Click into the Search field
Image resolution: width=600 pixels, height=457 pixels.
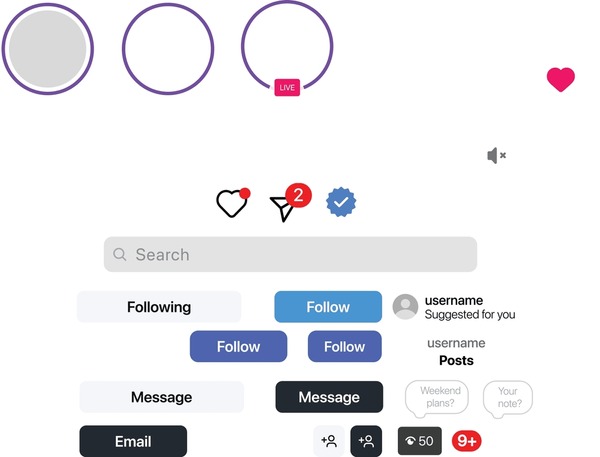[x=290, y=255]
